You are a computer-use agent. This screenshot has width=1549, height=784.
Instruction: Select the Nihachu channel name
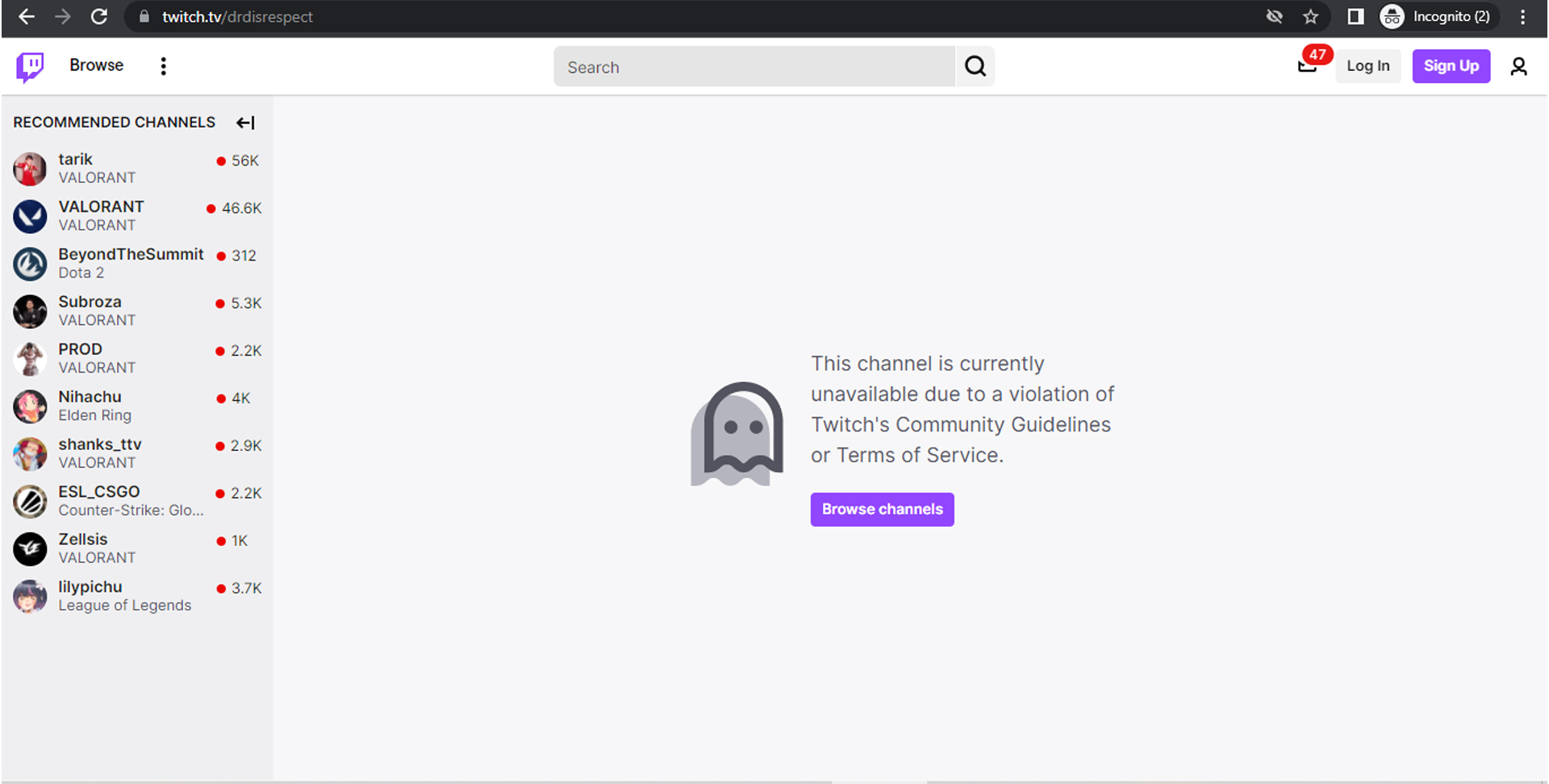90,397
